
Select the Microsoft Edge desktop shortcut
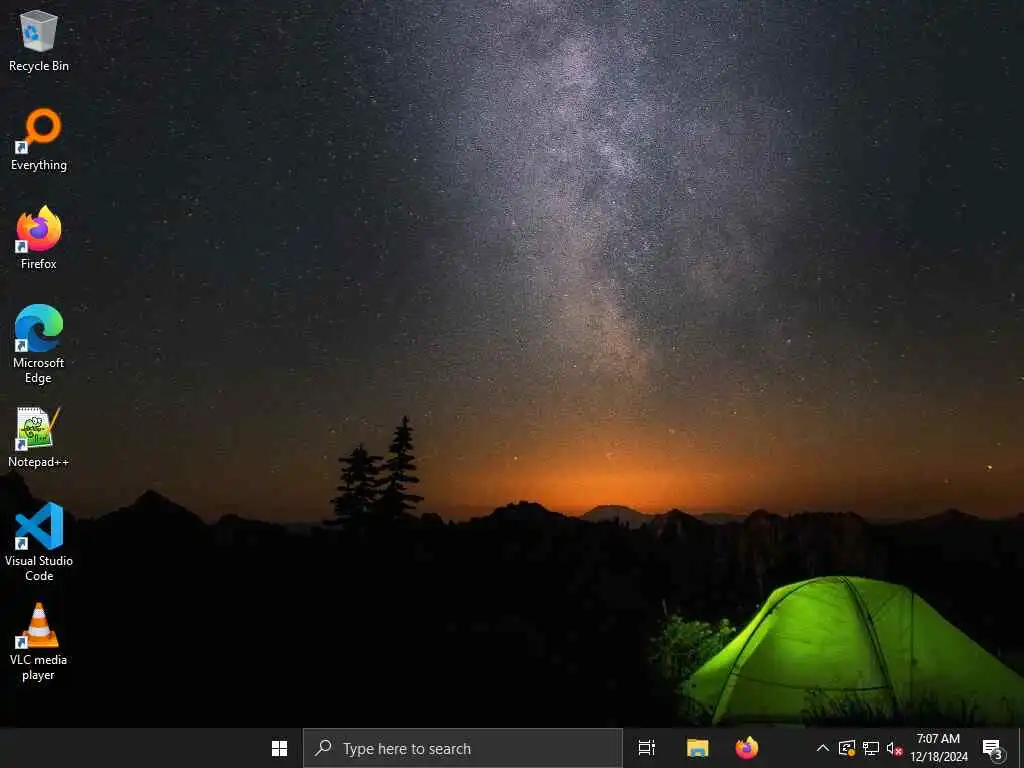click(x=39, y=344)
